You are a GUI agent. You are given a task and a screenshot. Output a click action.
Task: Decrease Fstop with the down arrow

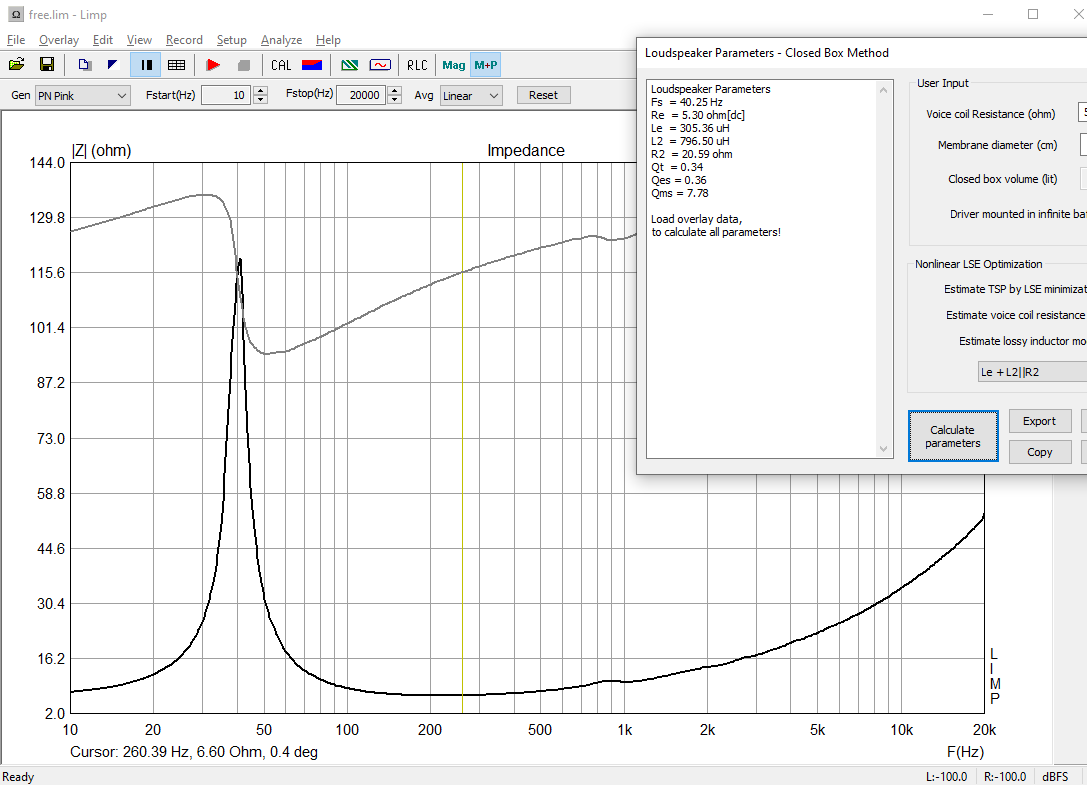394,100
